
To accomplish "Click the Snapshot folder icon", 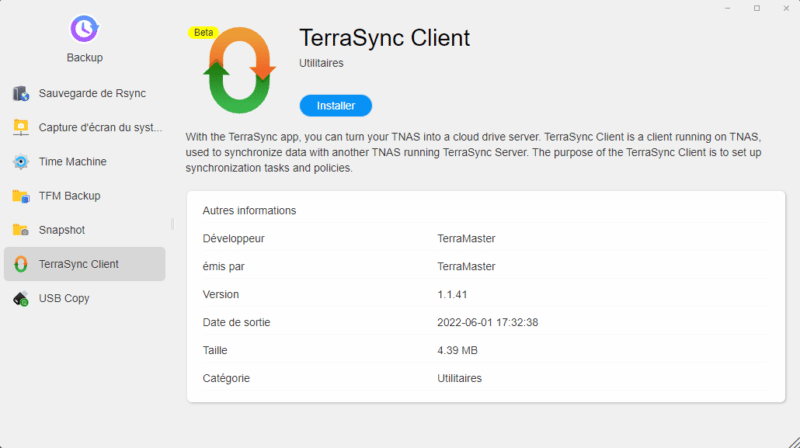I will coord(21,230).
